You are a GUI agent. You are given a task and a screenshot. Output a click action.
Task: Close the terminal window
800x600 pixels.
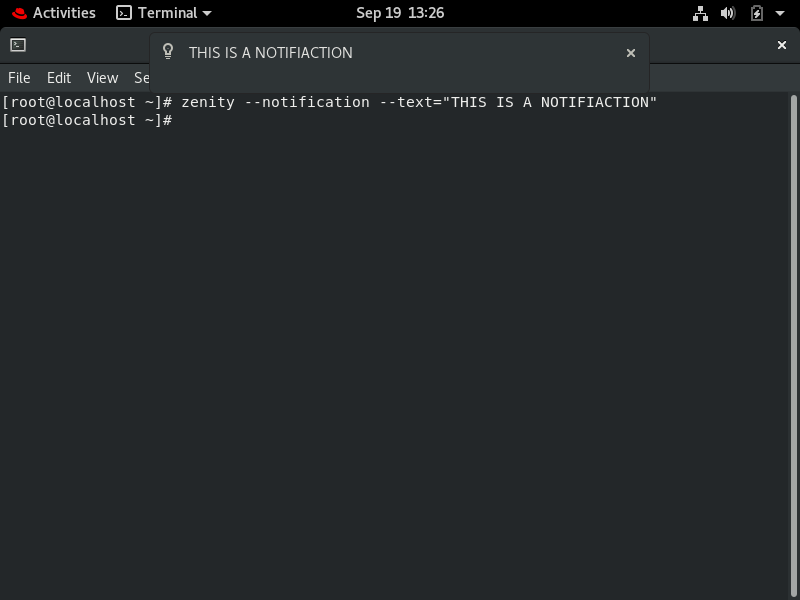pyautogui.click(x=781, y=45)
